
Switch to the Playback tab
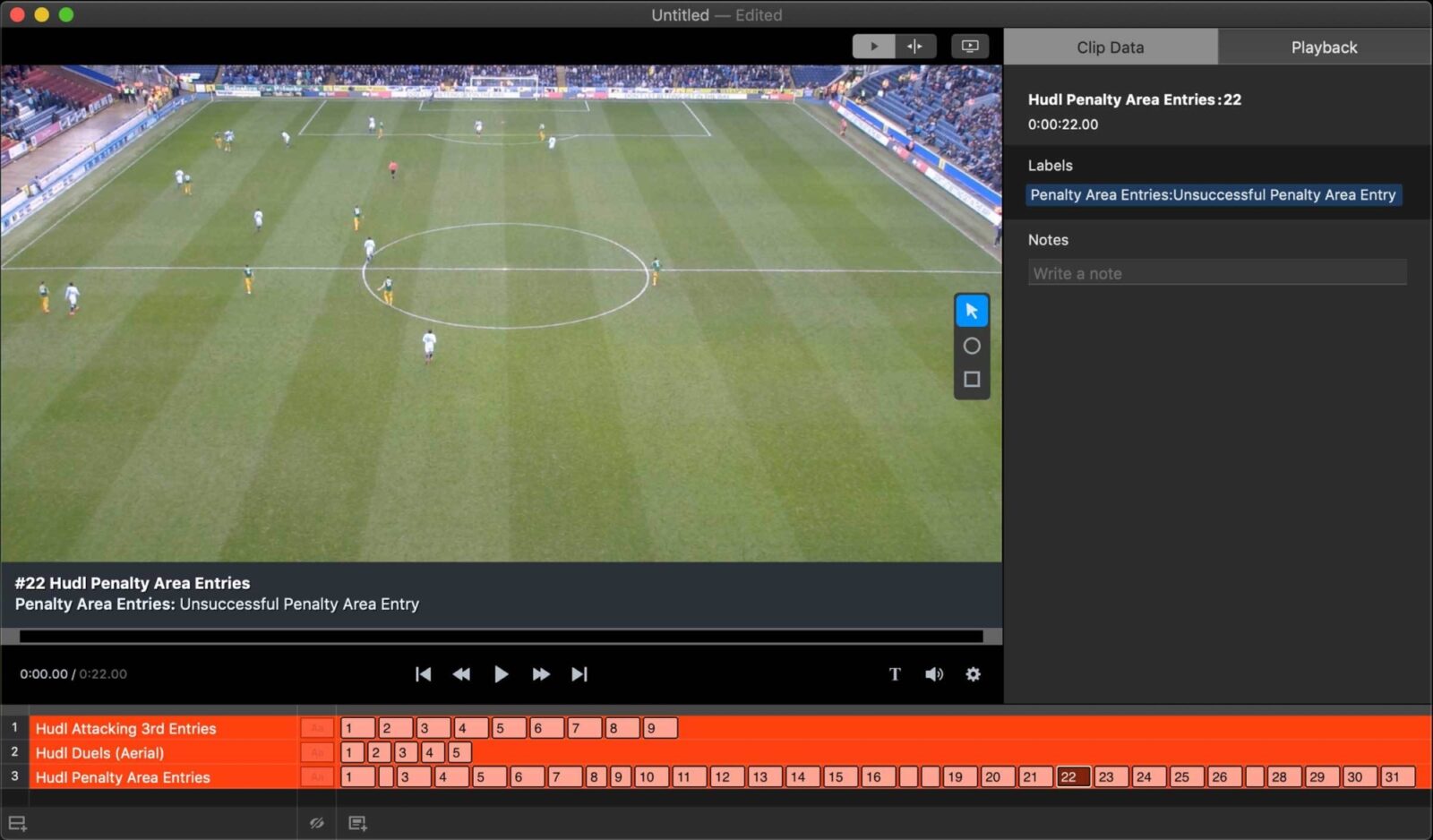click(1324, 47)
